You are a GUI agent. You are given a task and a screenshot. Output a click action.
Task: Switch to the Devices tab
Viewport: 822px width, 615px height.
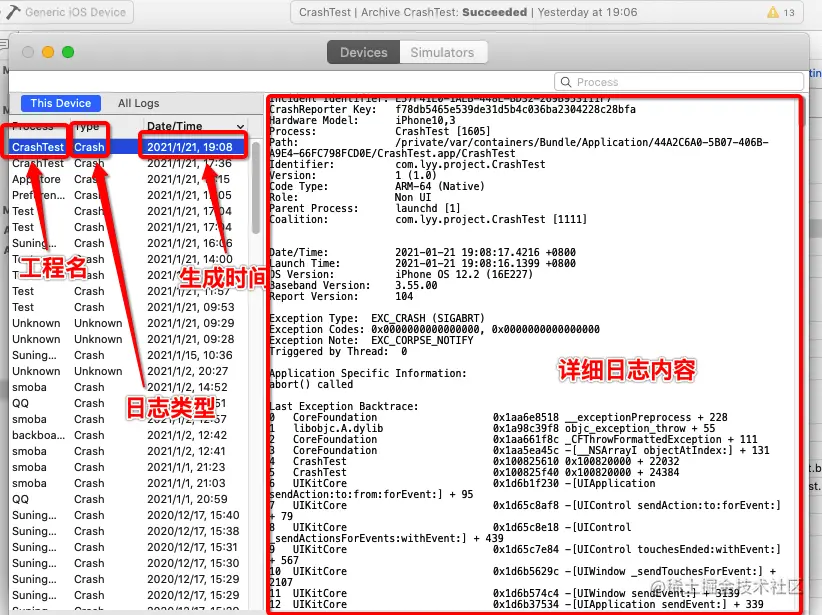click(x=363, y=52)
